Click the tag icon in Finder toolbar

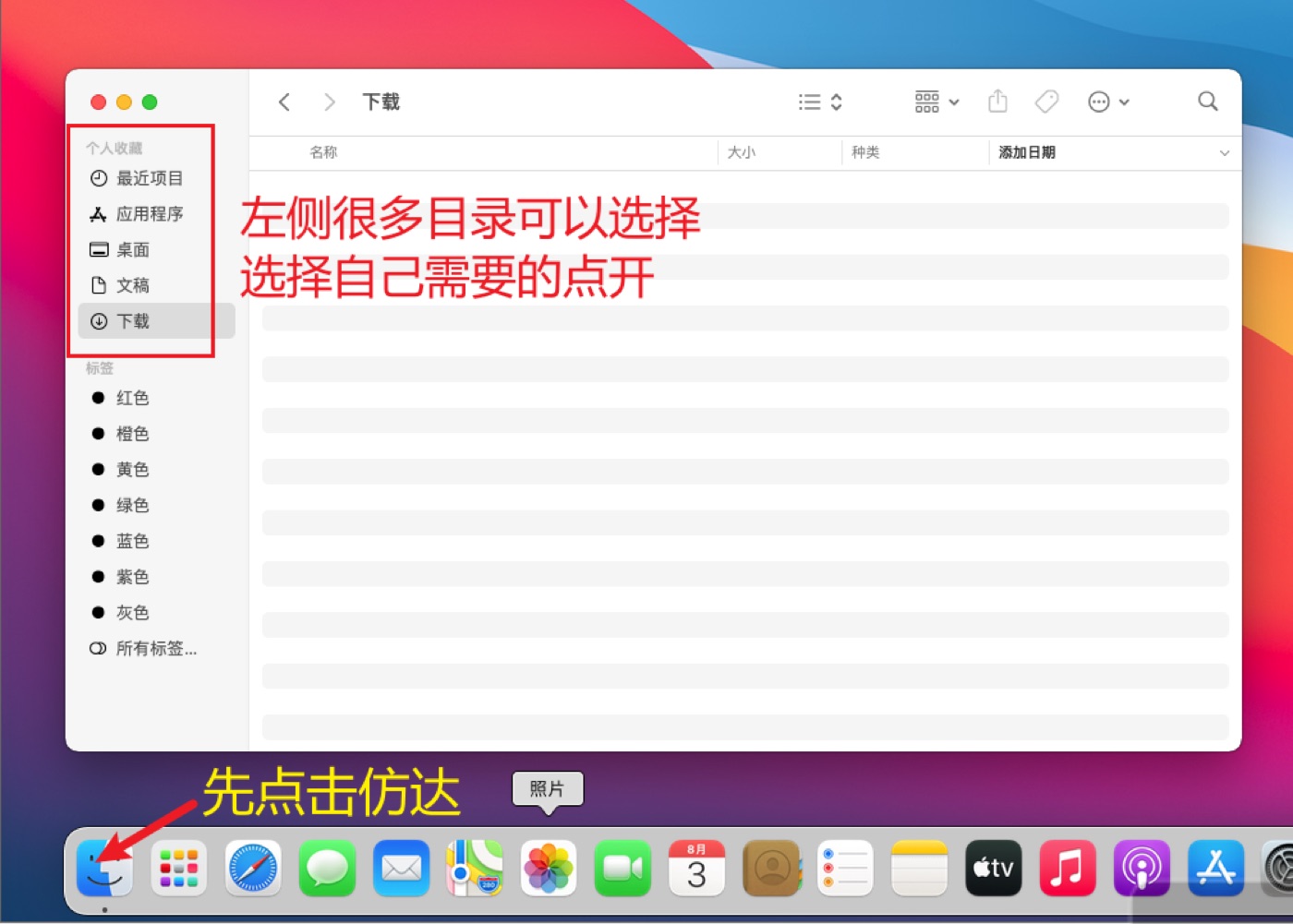tap(1046, 102)
